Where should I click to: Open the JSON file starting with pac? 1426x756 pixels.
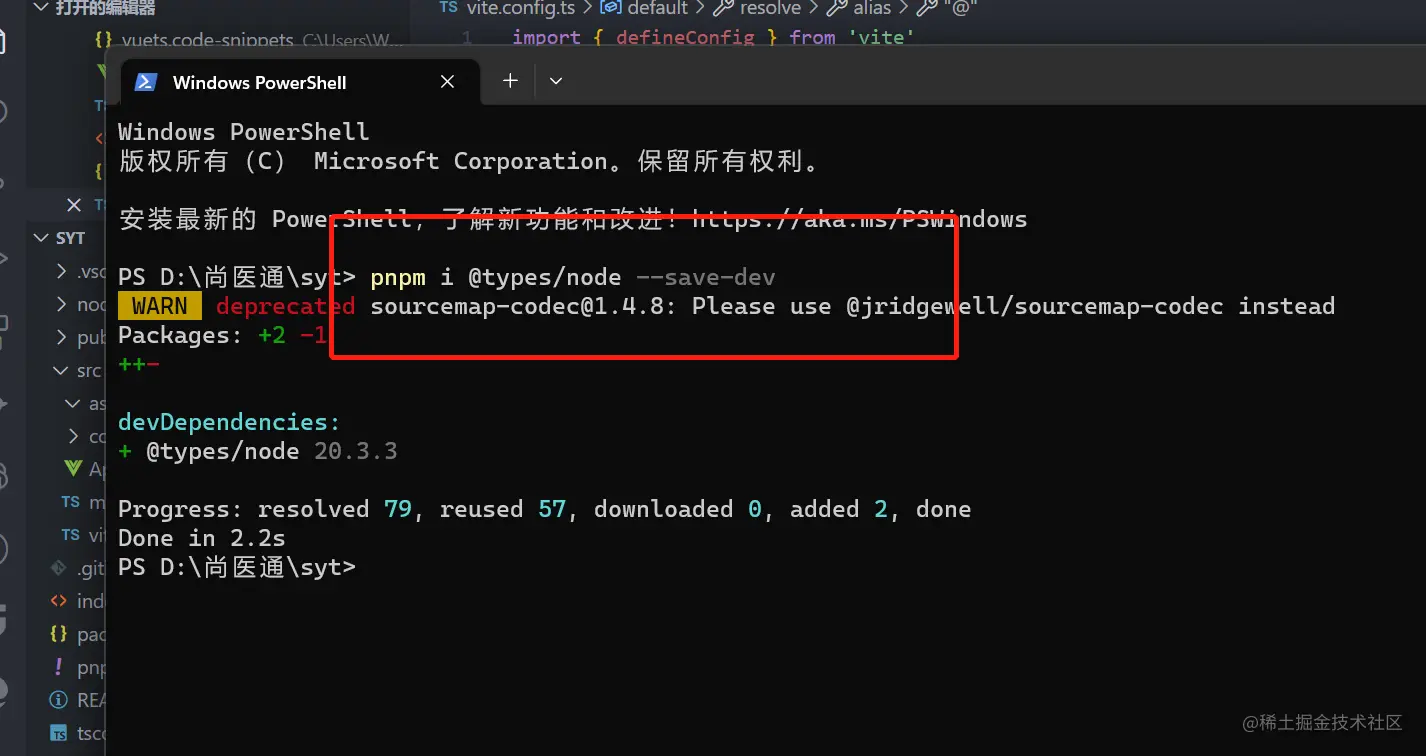tap(91, 634)
